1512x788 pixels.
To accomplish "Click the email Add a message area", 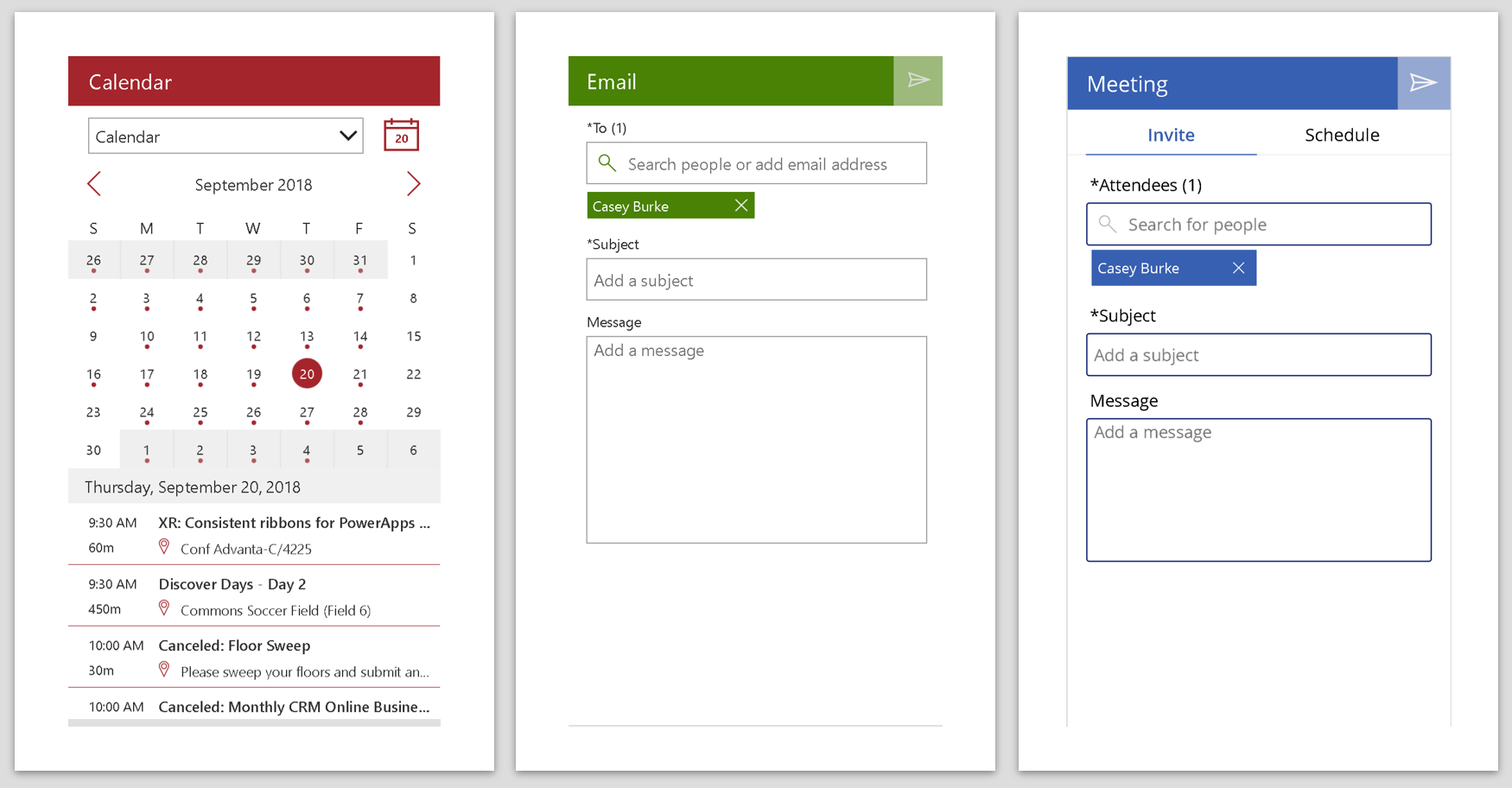I will click(x=757, y=440).
